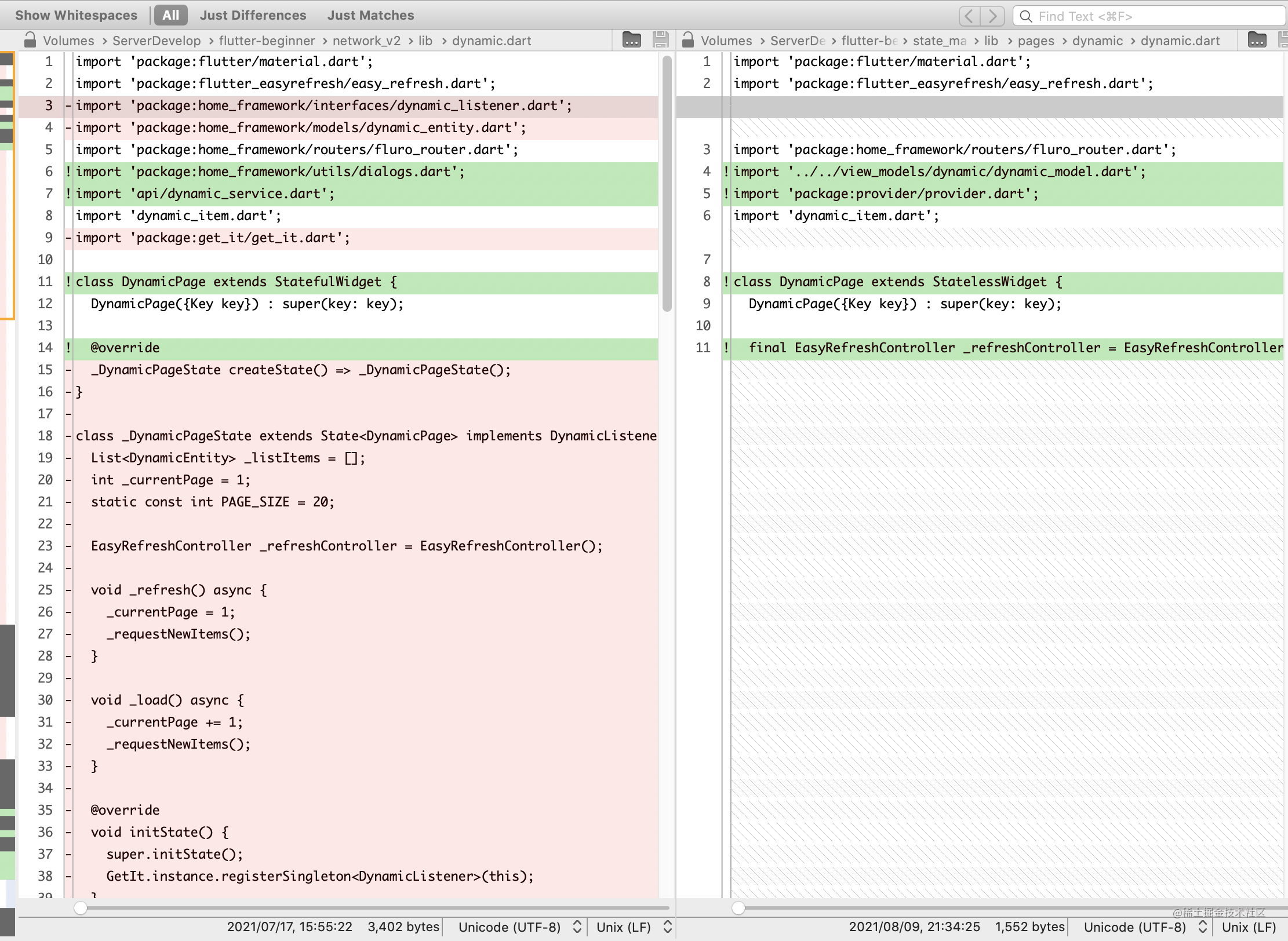The image size is (1288, 941).
Task: Click dynamic.dart in right path bar
Action: click(x=1180, y=41)
